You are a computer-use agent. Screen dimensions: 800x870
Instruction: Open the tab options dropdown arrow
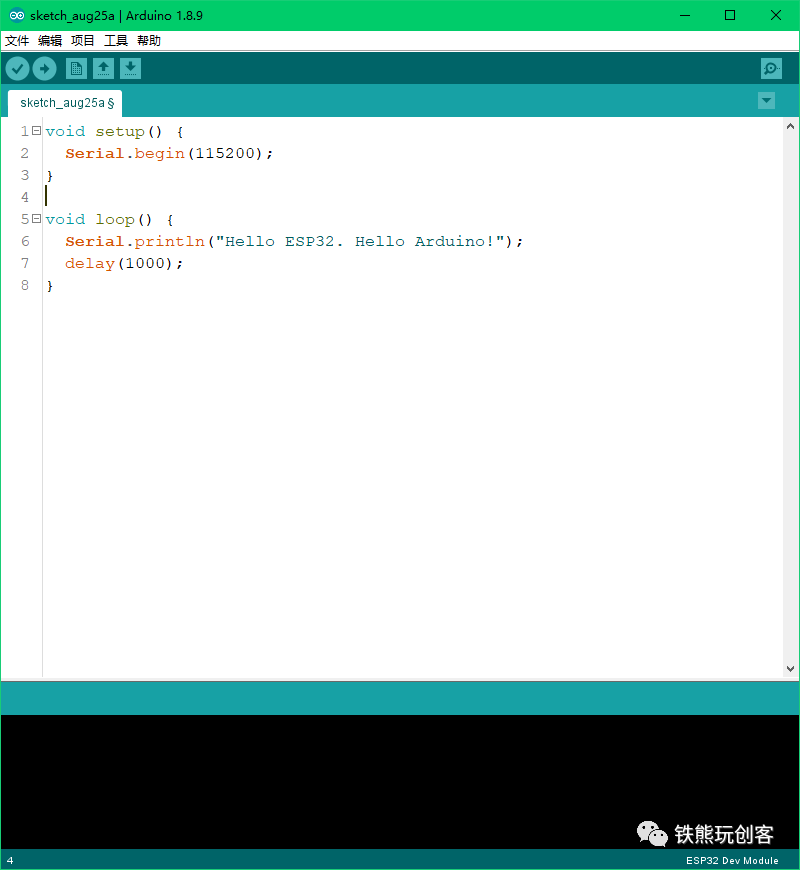pos(766,100)
